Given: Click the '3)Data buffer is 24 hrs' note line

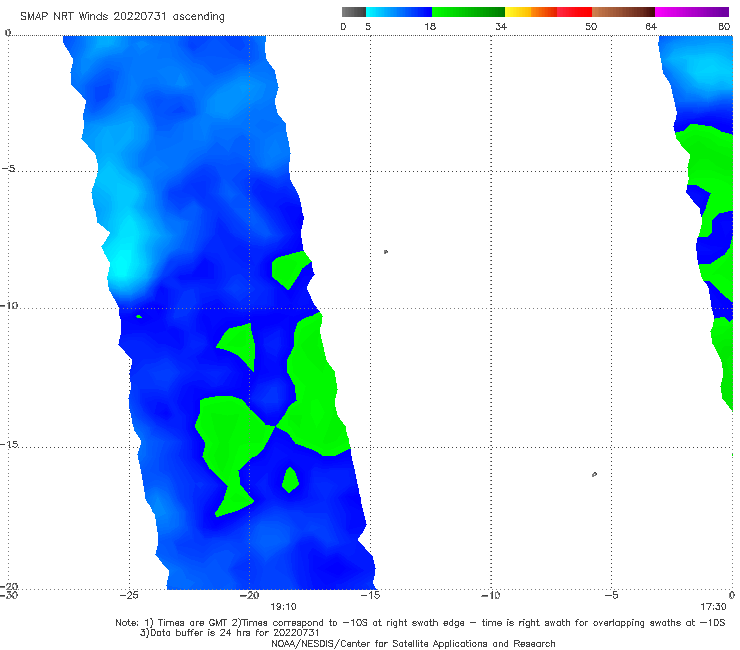Looking at the screenshot, I should 229,633.
